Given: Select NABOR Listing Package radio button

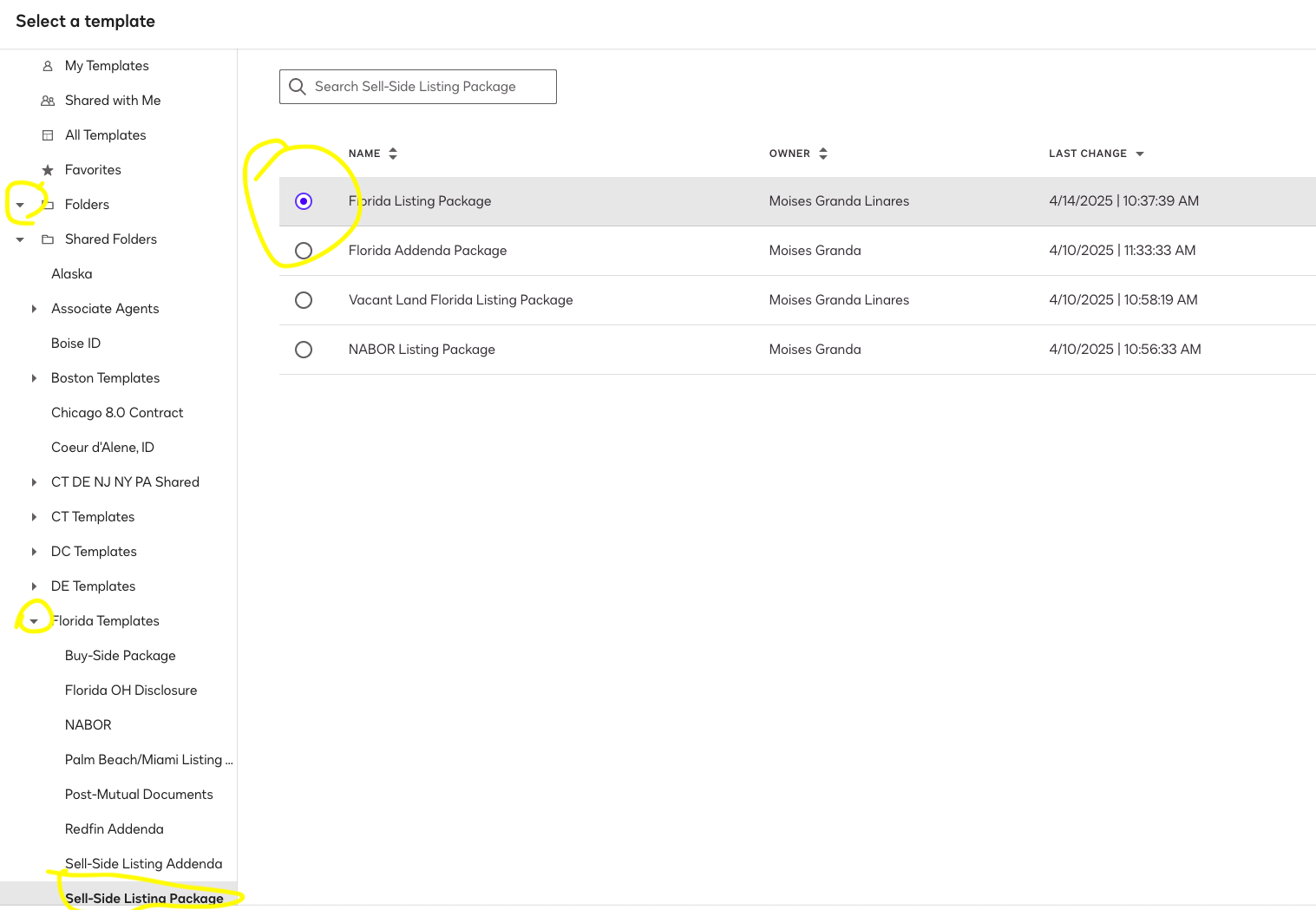Looking at the screenshot, I should pos(304,350).
